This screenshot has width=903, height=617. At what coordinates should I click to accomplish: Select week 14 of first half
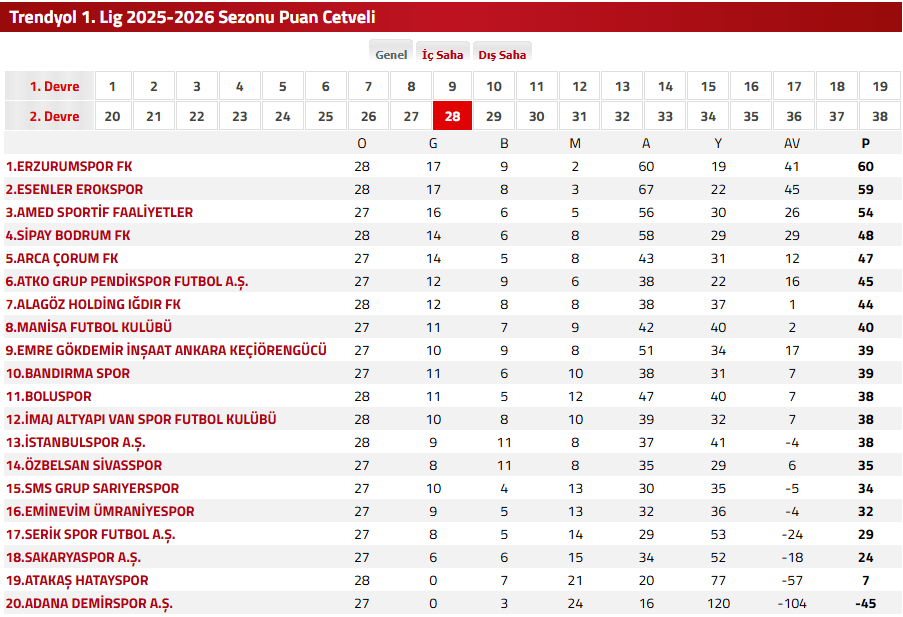pyautogui.click(x=664, y=86)
